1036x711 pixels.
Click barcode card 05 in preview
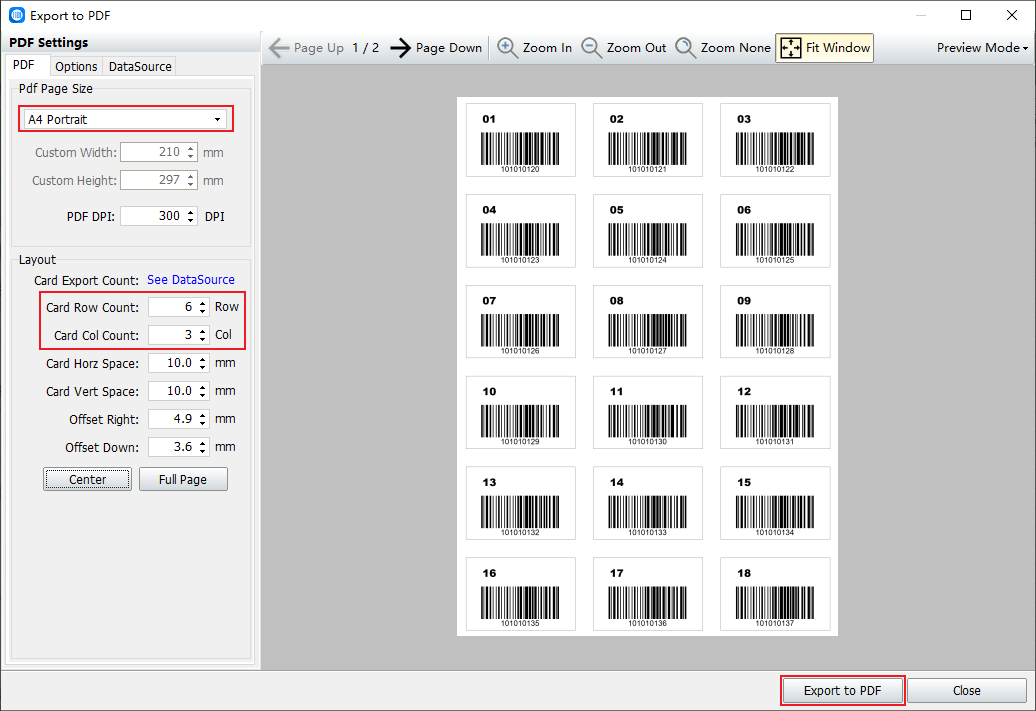(648, 231)
